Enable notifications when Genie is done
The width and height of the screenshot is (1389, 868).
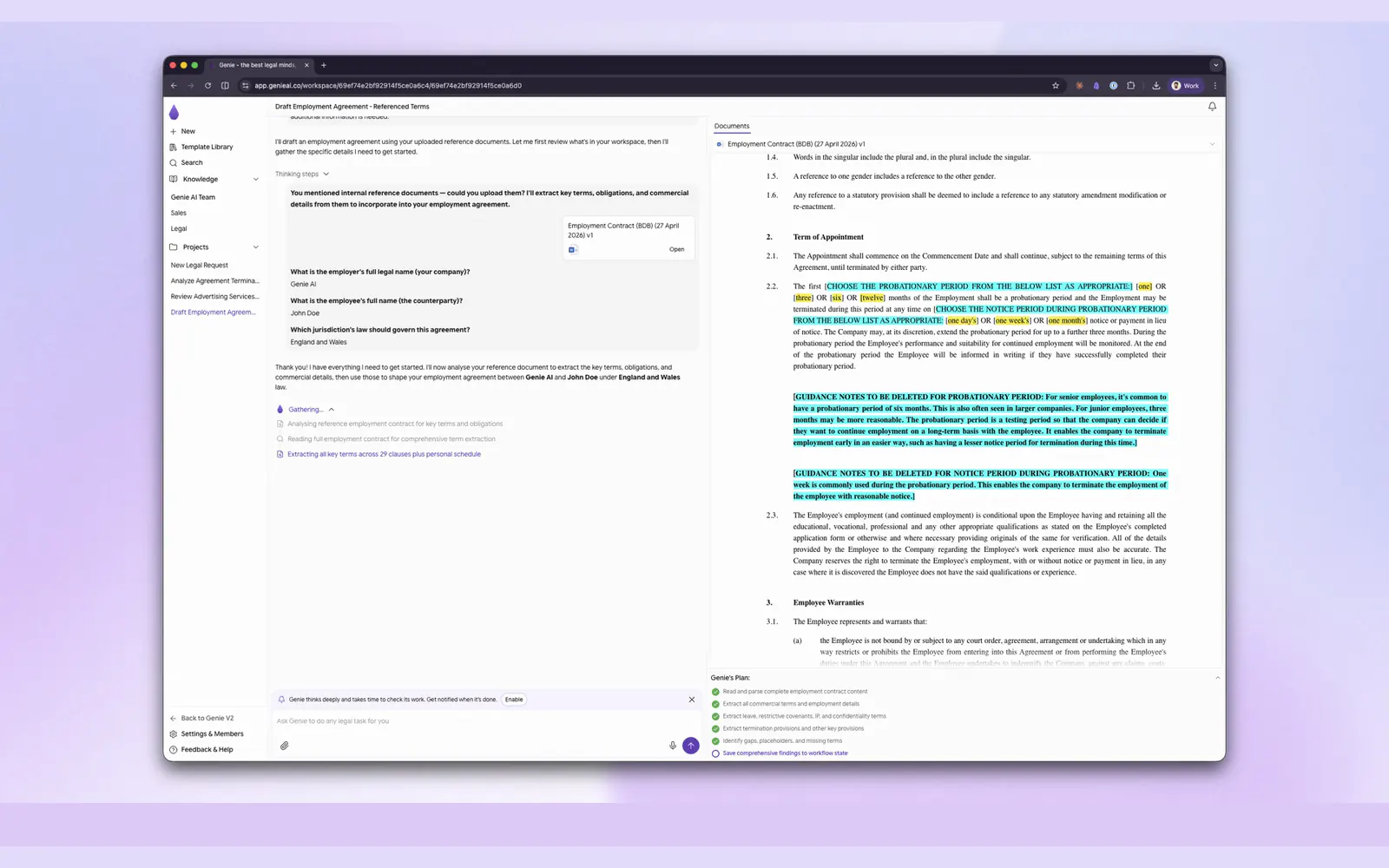tap(514, 699)
